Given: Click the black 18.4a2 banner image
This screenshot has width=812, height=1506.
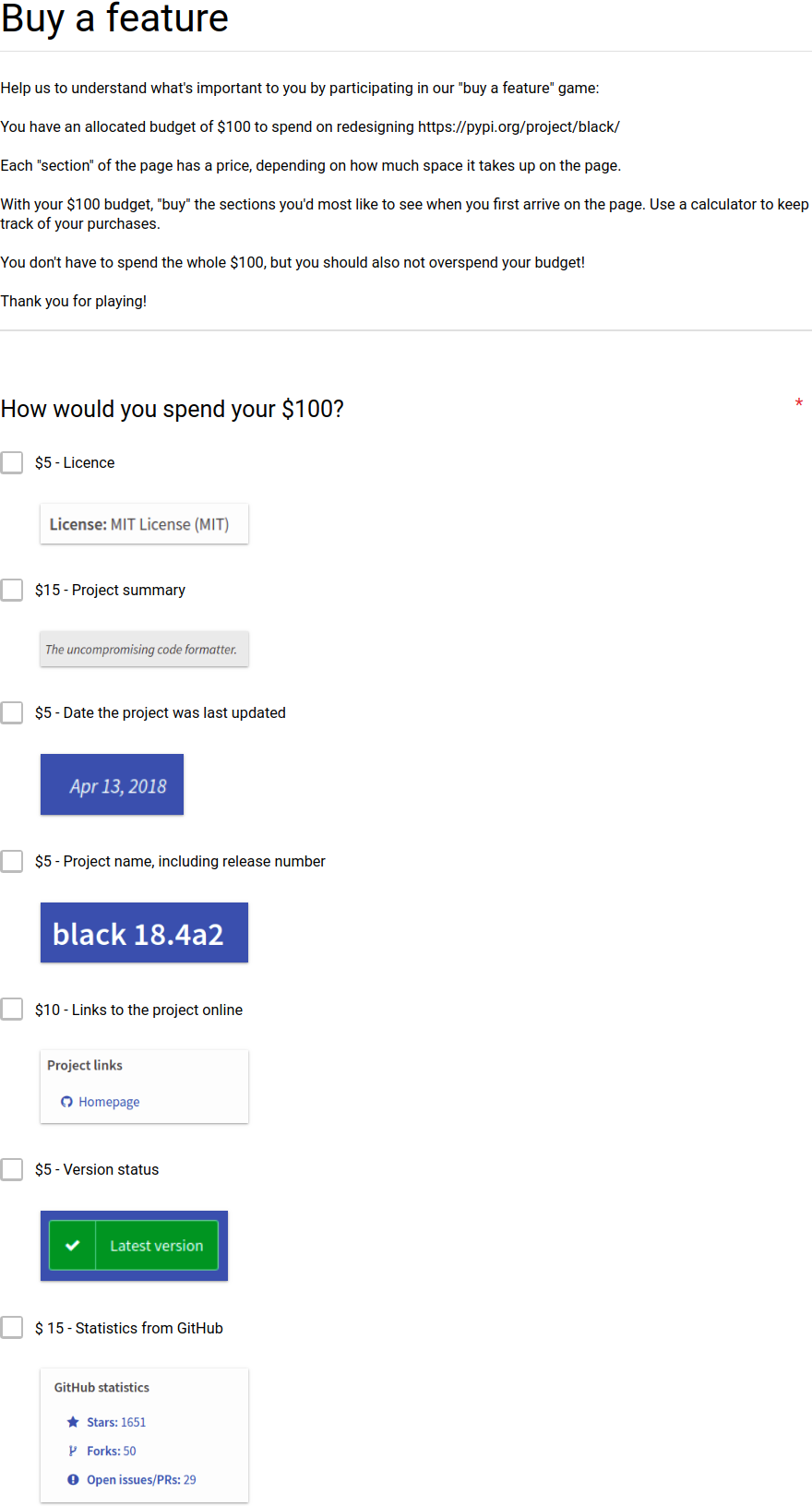Looking at the screenshot, I should click(x=144, y=933).
